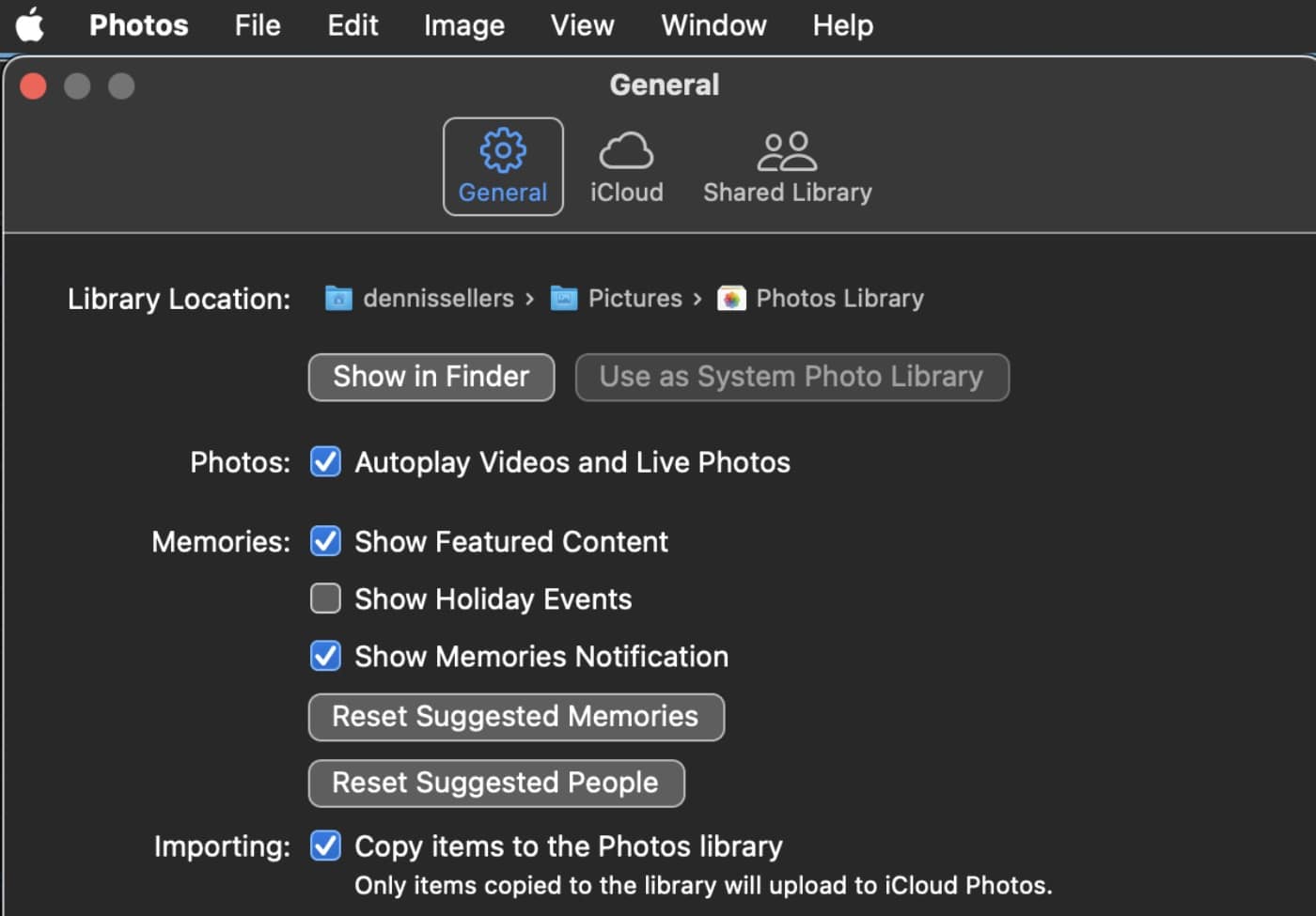This screenshot has width=1316, height=916.
Task: Open the Apple menu
Action: click(x=30, y=25)
